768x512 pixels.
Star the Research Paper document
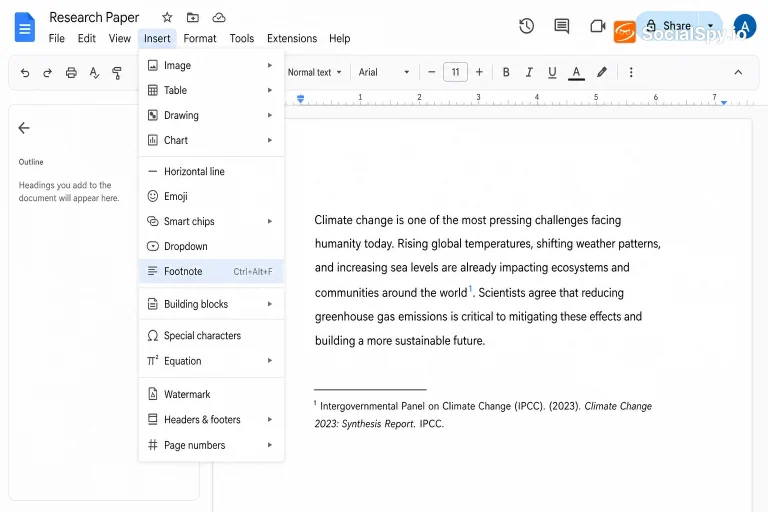pos(167,18)
